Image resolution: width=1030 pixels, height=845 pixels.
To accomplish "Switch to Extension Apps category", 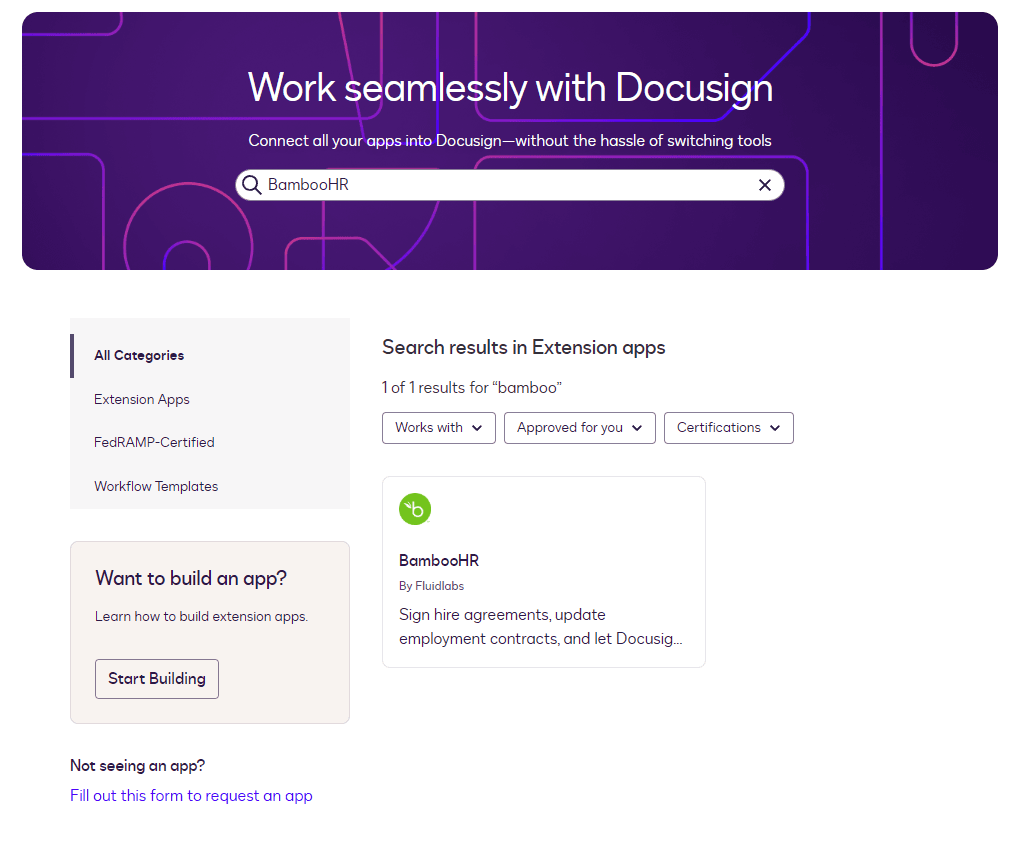I will click(x=142, y=399).
